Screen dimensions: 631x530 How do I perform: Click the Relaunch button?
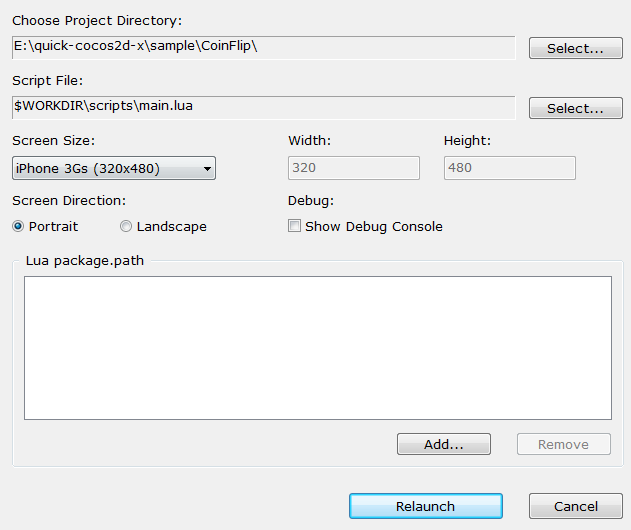point(426,506)
